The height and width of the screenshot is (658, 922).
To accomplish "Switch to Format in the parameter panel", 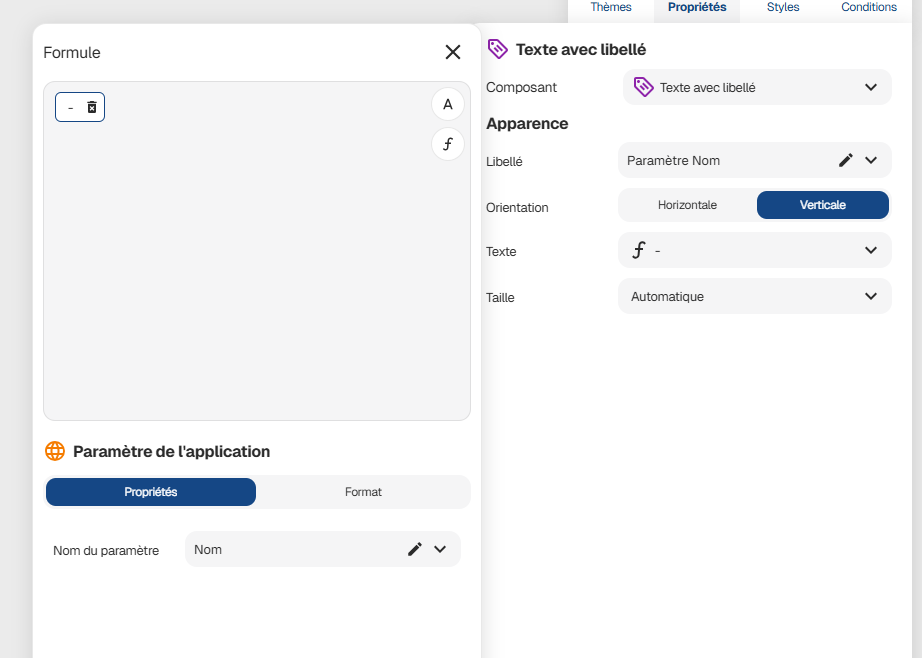I will [x=363, y=492].
